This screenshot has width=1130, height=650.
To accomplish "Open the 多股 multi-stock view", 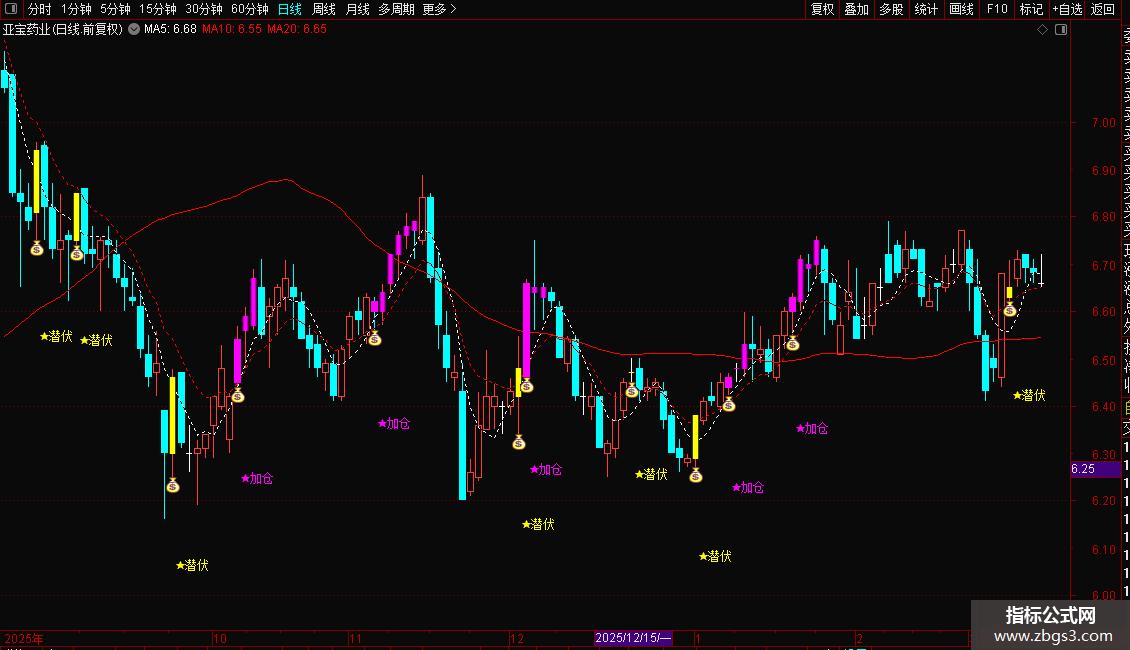I will pyautogui.click(x=891, y=9).
